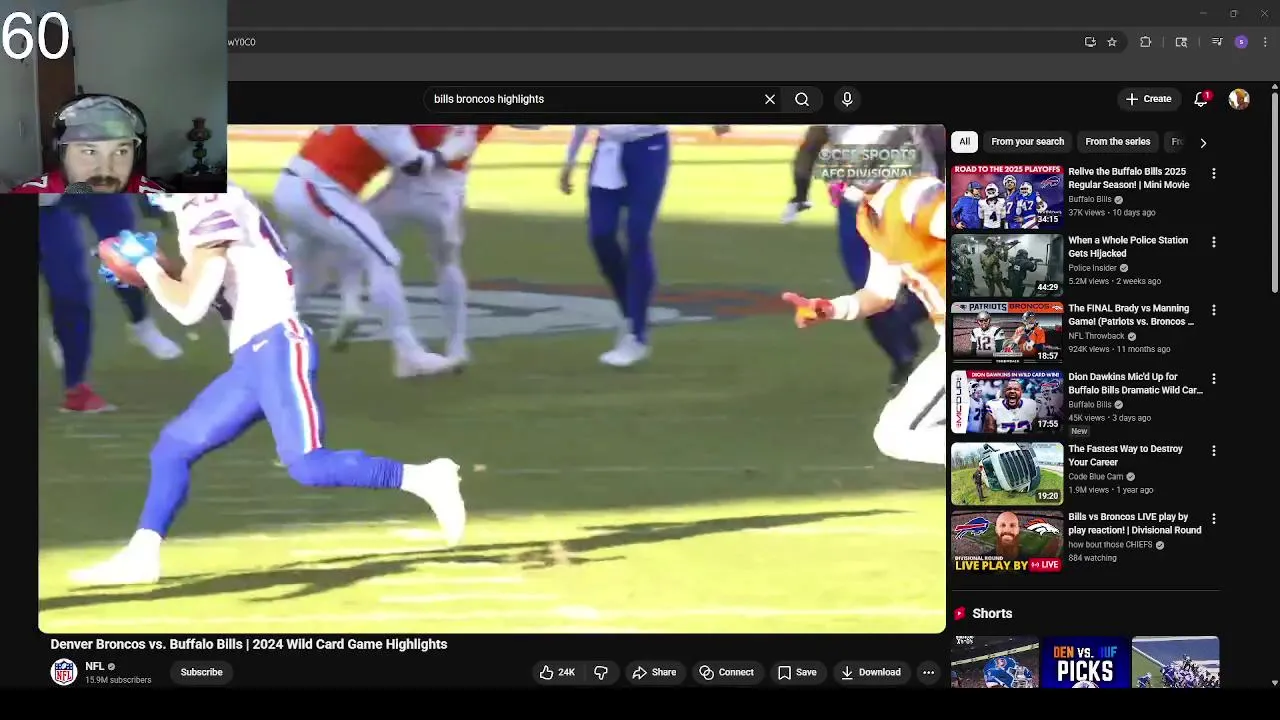The width and height of the screenshot is (1280, 720).
Task: Clear the search box with the X icon
Action: coord(770,99)
